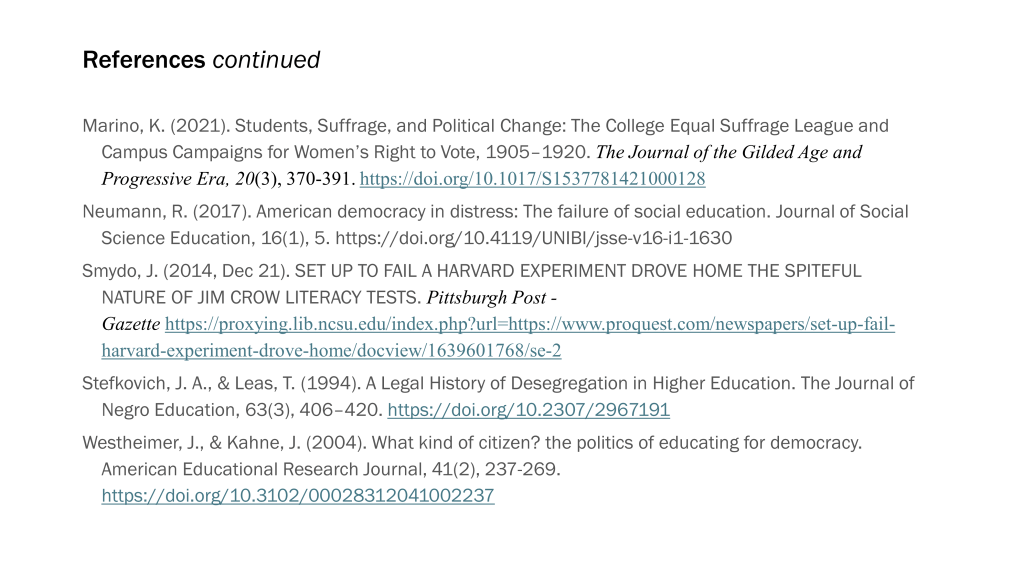Click the 'harvard-experiment-drove-home' link continuation line
The image size is (1024, 576).
pos(331,351)
